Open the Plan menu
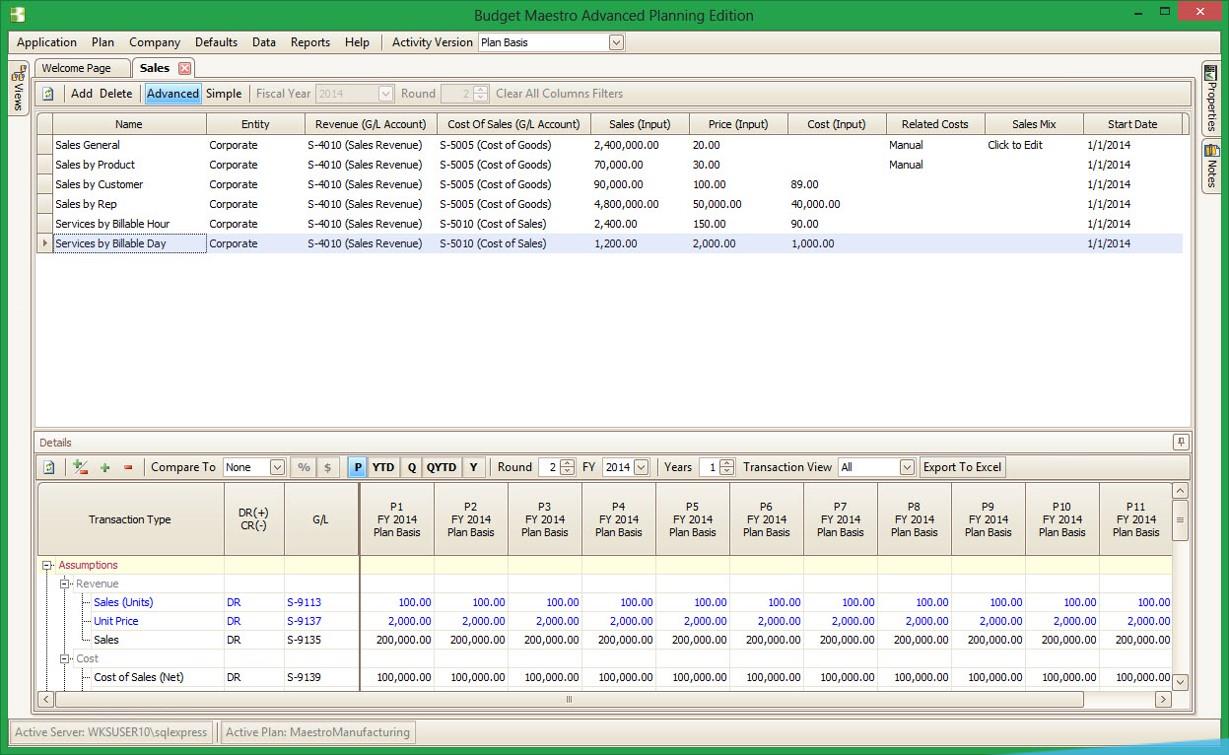The image size is (1229, 755). 103,42
